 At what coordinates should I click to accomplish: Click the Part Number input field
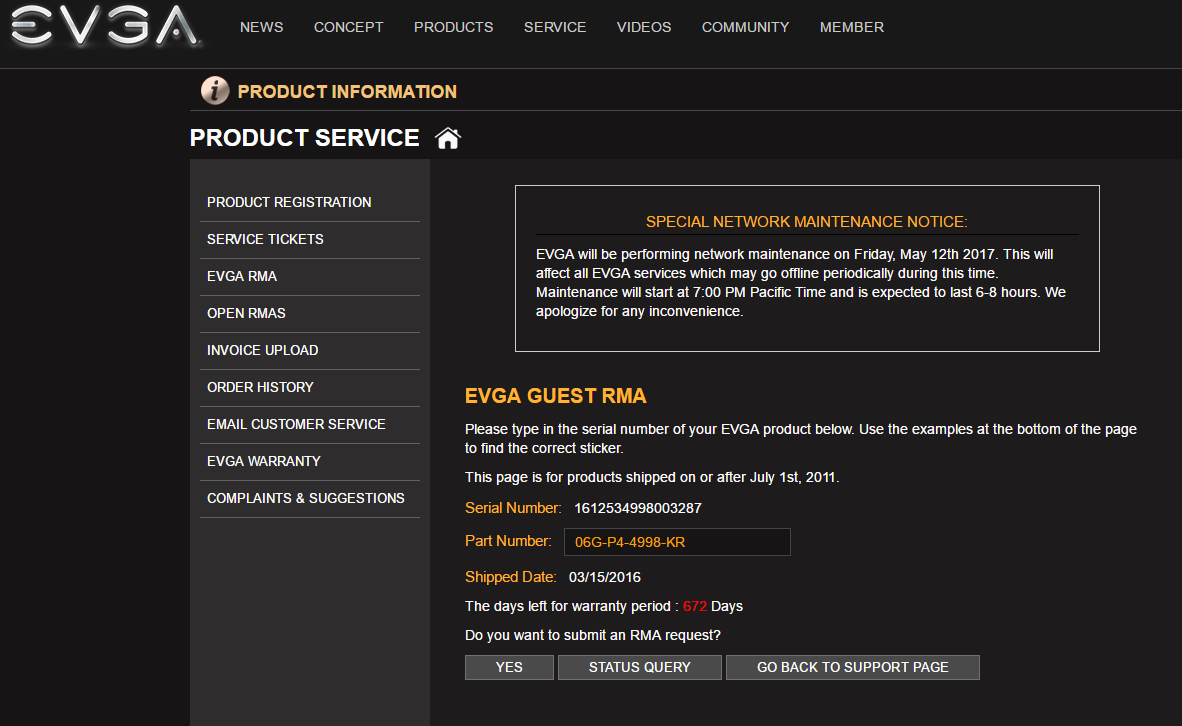pyautogui.click(x=677, y=542)
